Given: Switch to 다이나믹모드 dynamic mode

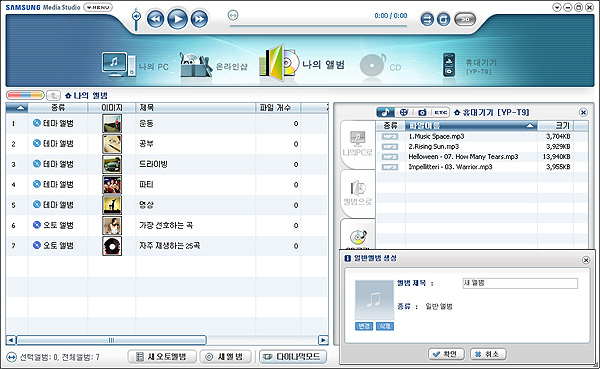Looking at the screenshot, I should [x=293, y=357].
